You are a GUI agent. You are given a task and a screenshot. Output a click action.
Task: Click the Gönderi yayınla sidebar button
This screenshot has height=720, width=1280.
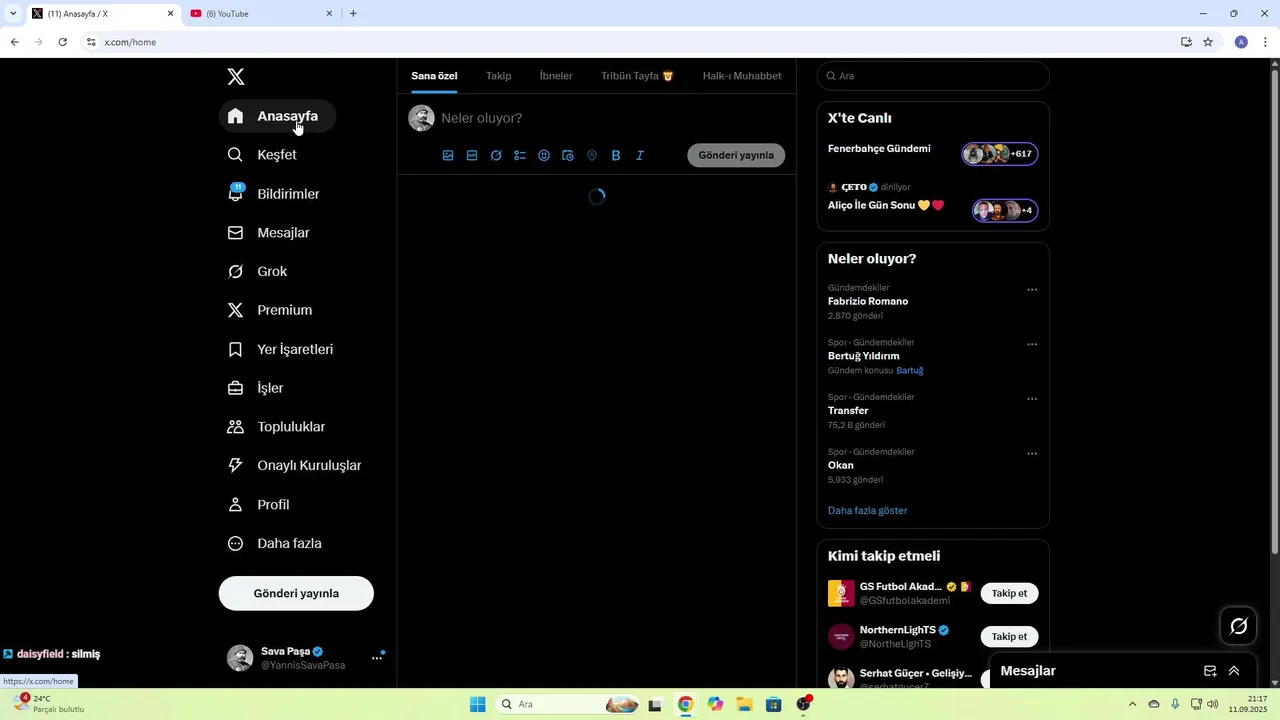(296, 593)
